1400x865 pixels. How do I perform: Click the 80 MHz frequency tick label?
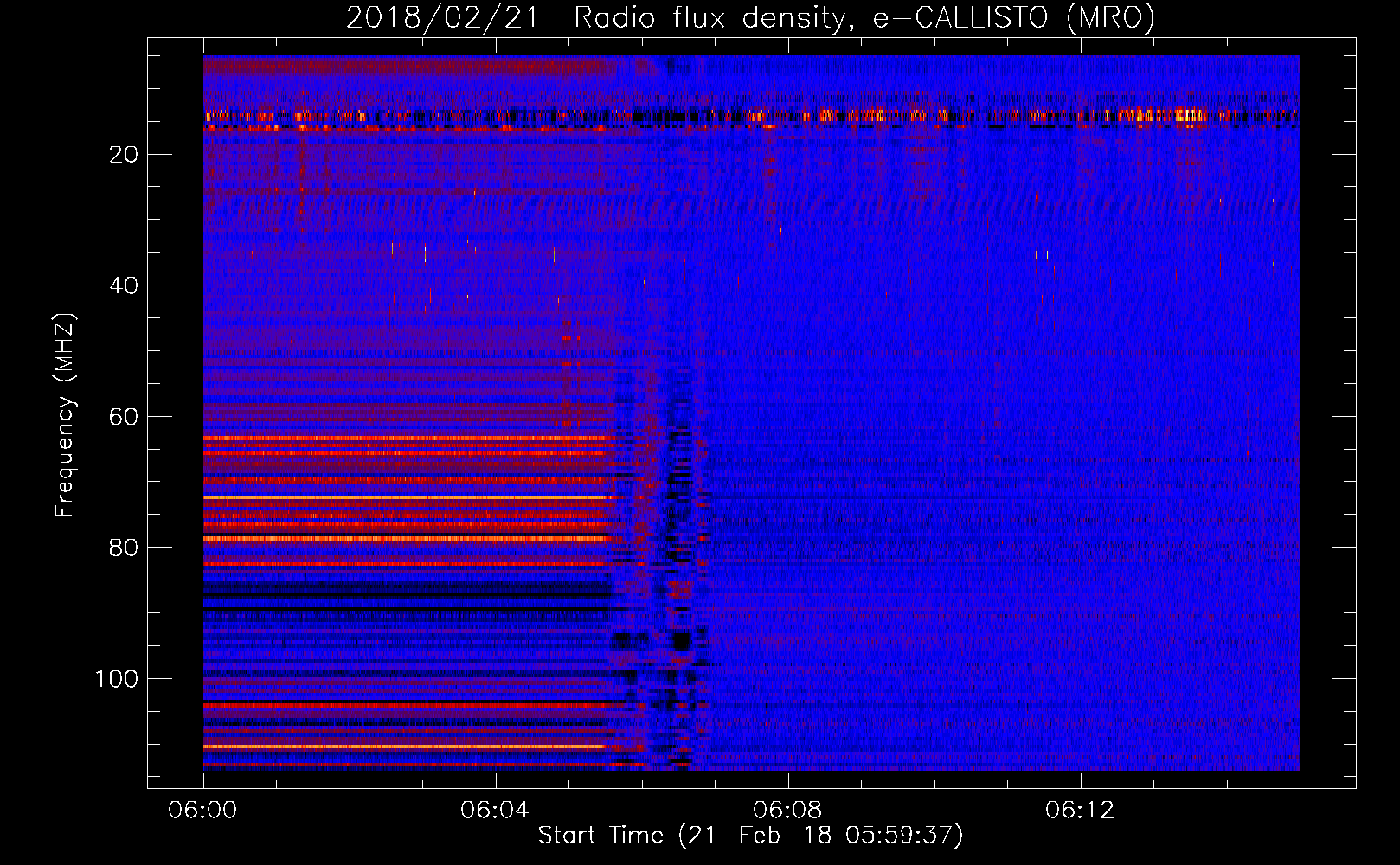(124, 548)
